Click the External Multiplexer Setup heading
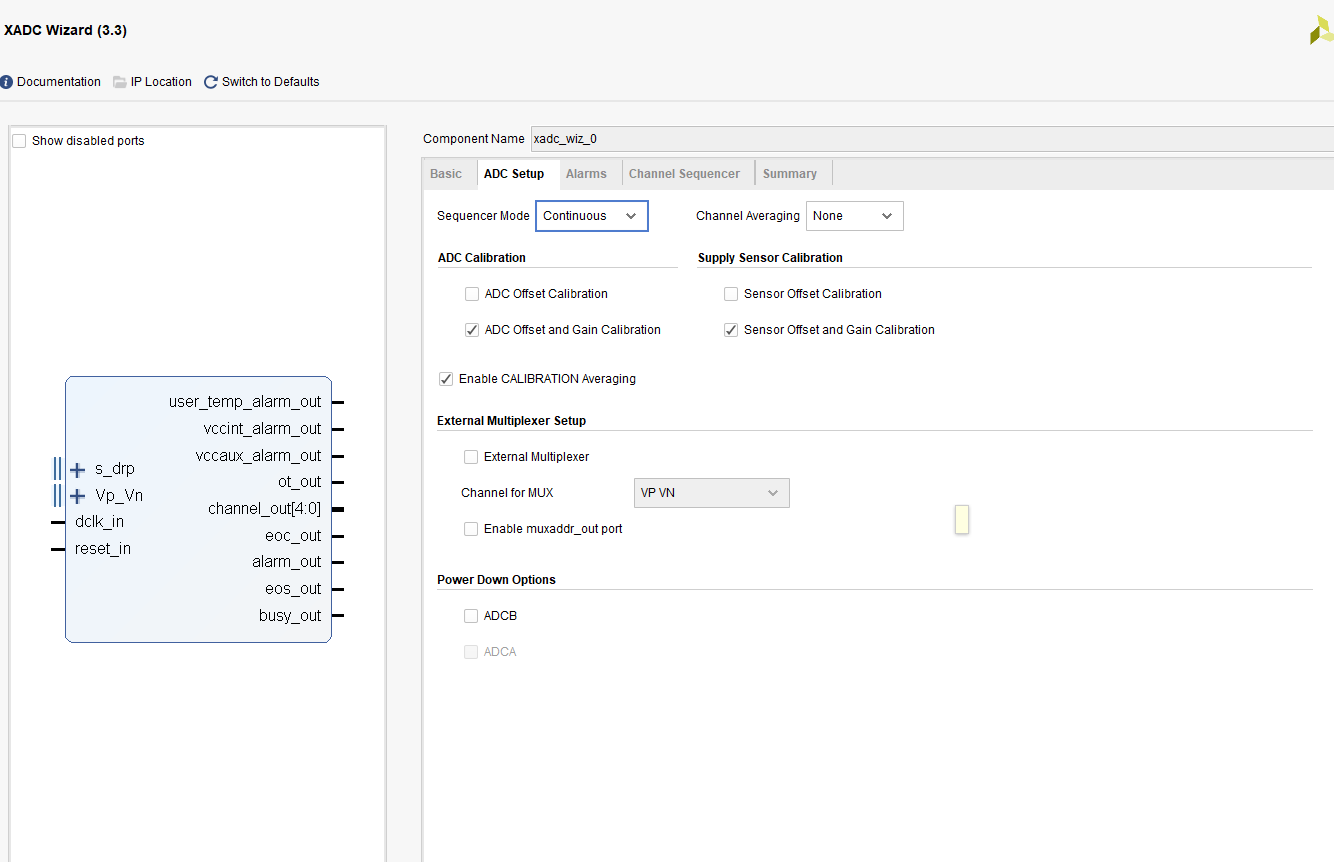1334x862 pixels. pyautogui.click(x=511, y=421)
